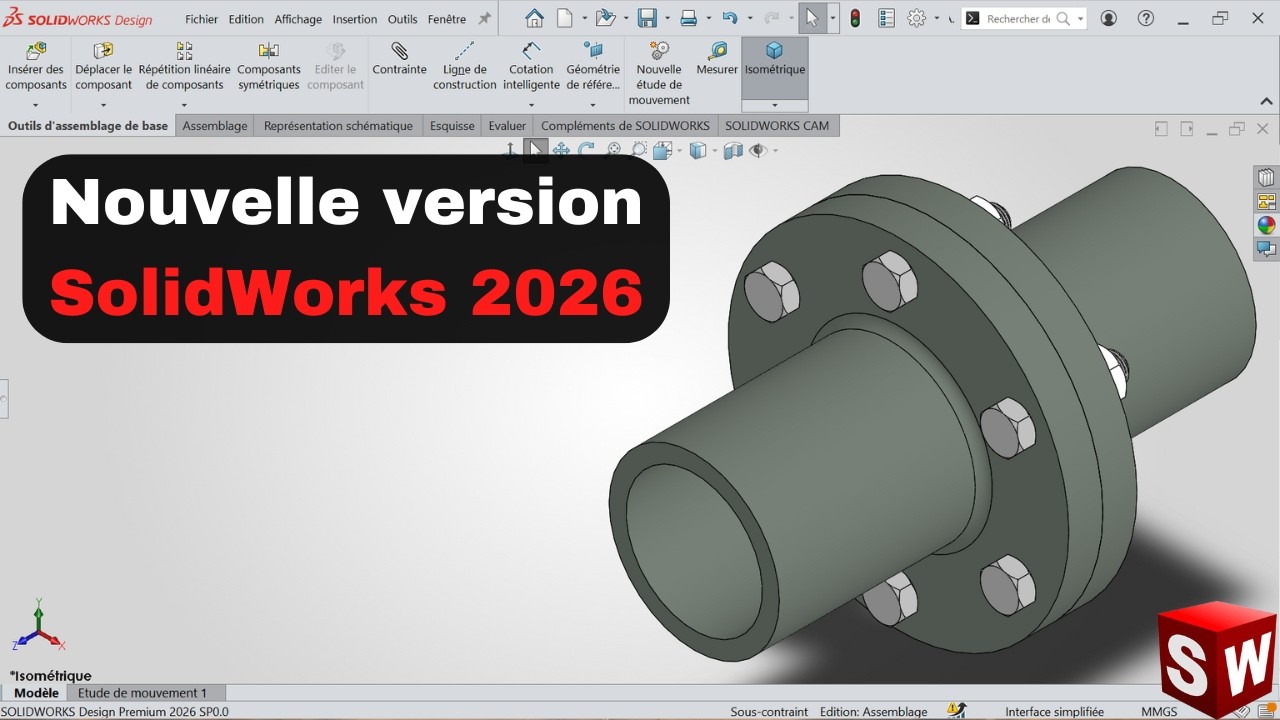The width and height of the screenshot is (1280, 720).
Task: Click the MMGS unit system in status bar
Action: pos(1159,712)
